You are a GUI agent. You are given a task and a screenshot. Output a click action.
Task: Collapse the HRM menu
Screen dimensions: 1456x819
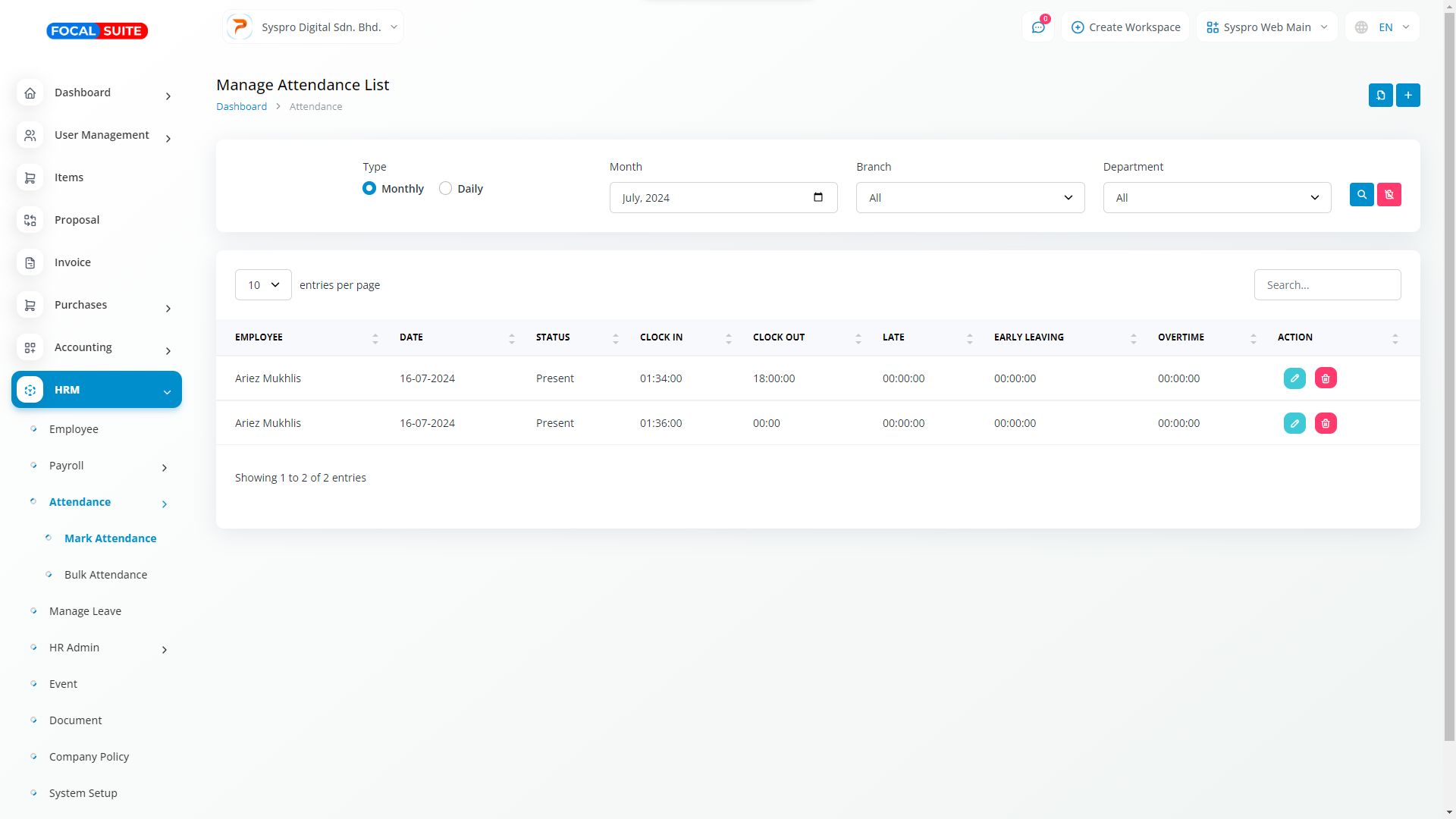[96, 390]
